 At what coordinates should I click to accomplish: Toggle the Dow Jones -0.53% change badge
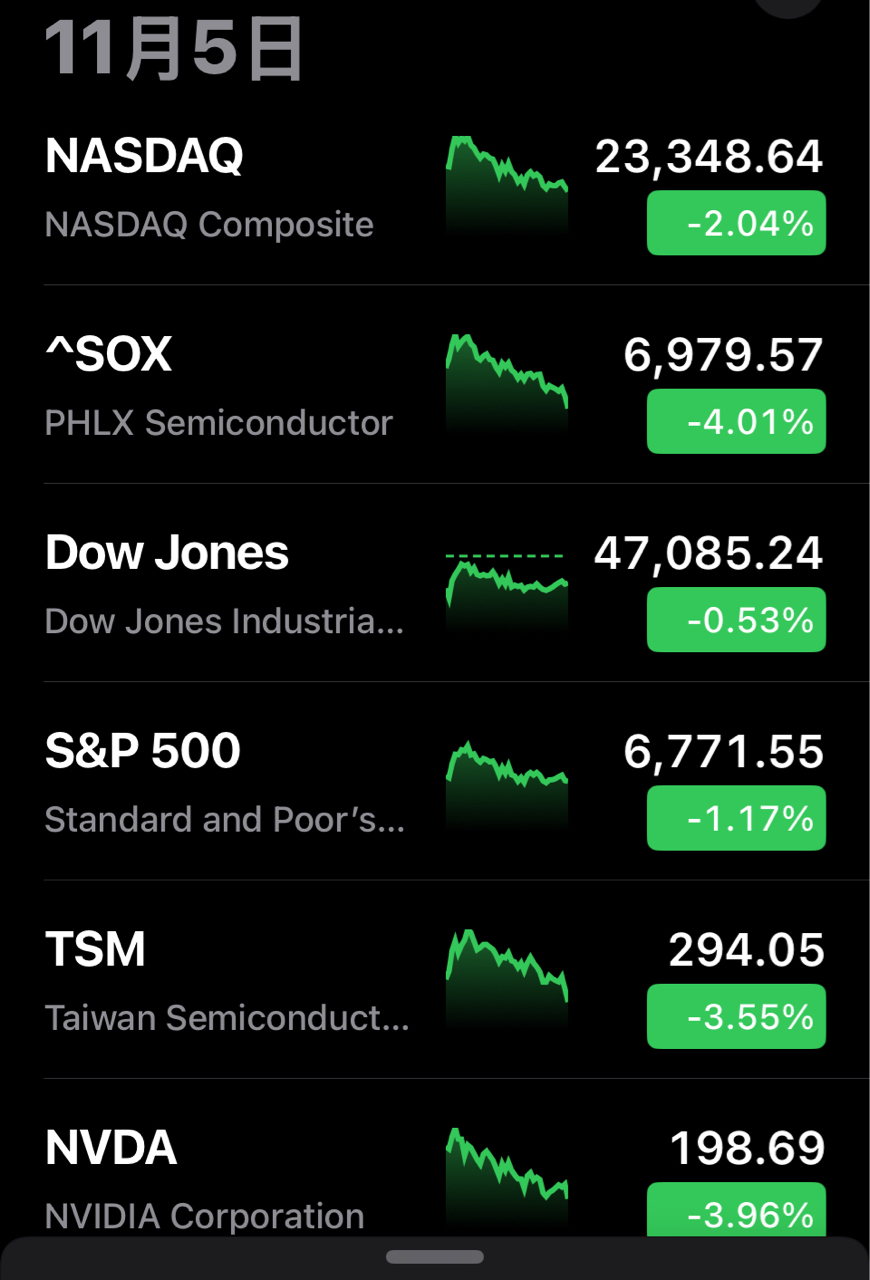736,620
